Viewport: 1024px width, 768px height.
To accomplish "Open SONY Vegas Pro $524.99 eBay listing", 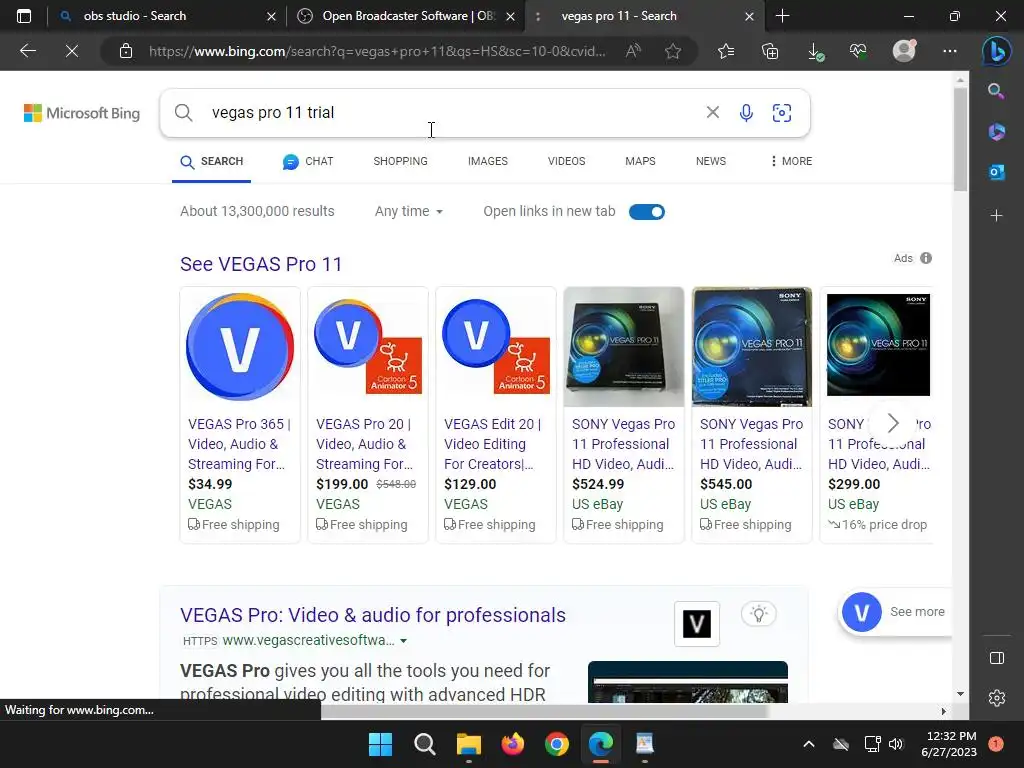I will point(624,415).
